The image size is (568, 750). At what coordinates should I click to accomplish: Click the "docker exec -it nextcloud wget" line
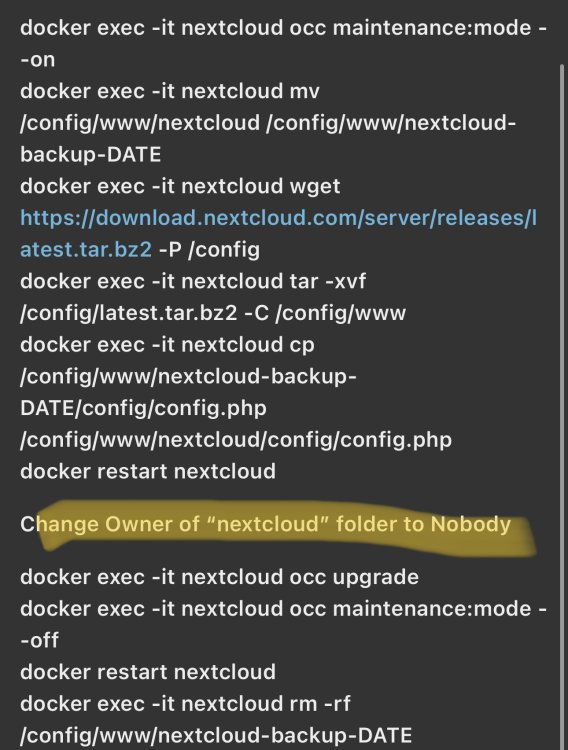tap(180, 186)
